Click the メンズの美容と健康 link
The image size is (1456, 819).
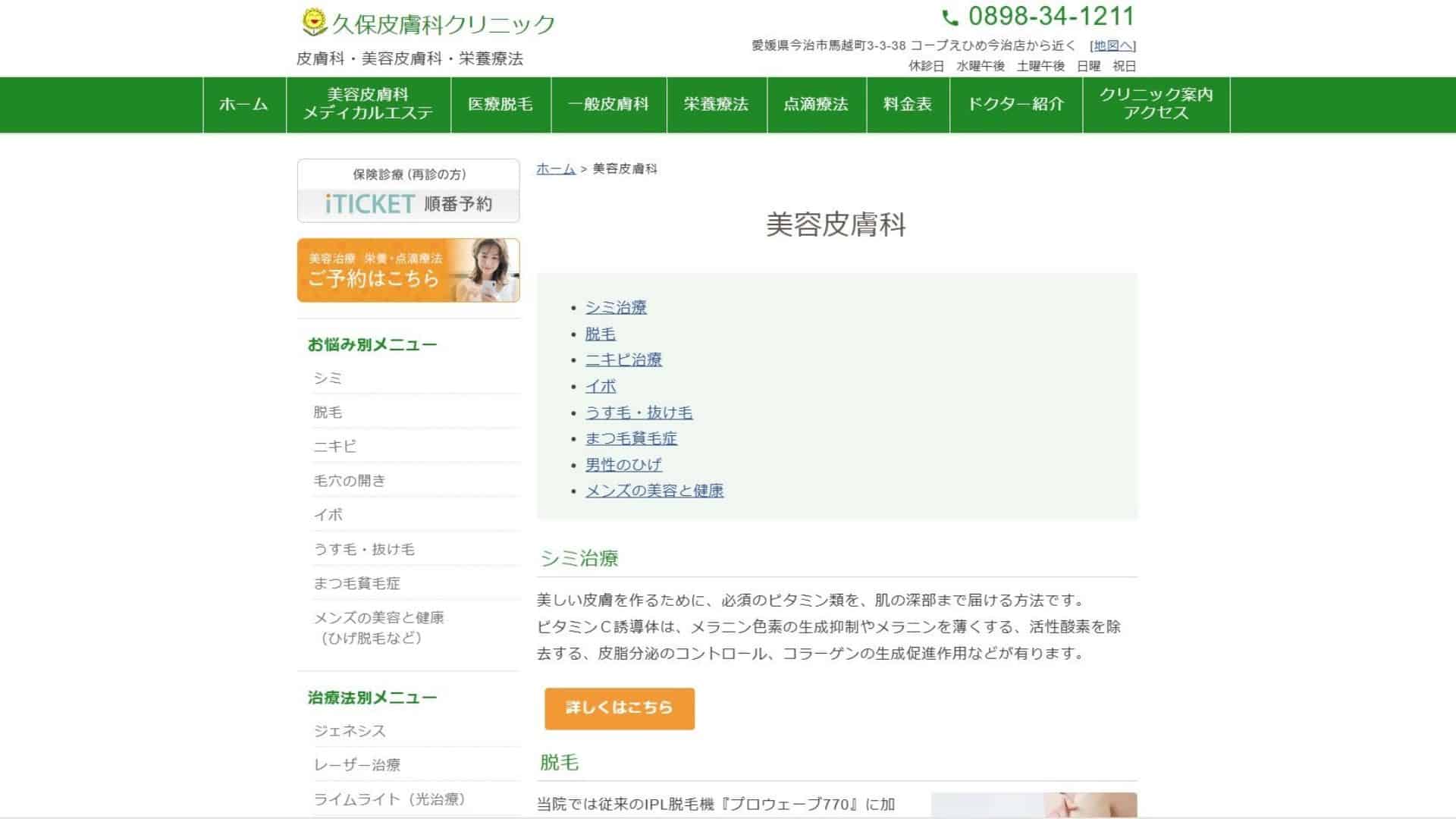click(x=654, y=491)
